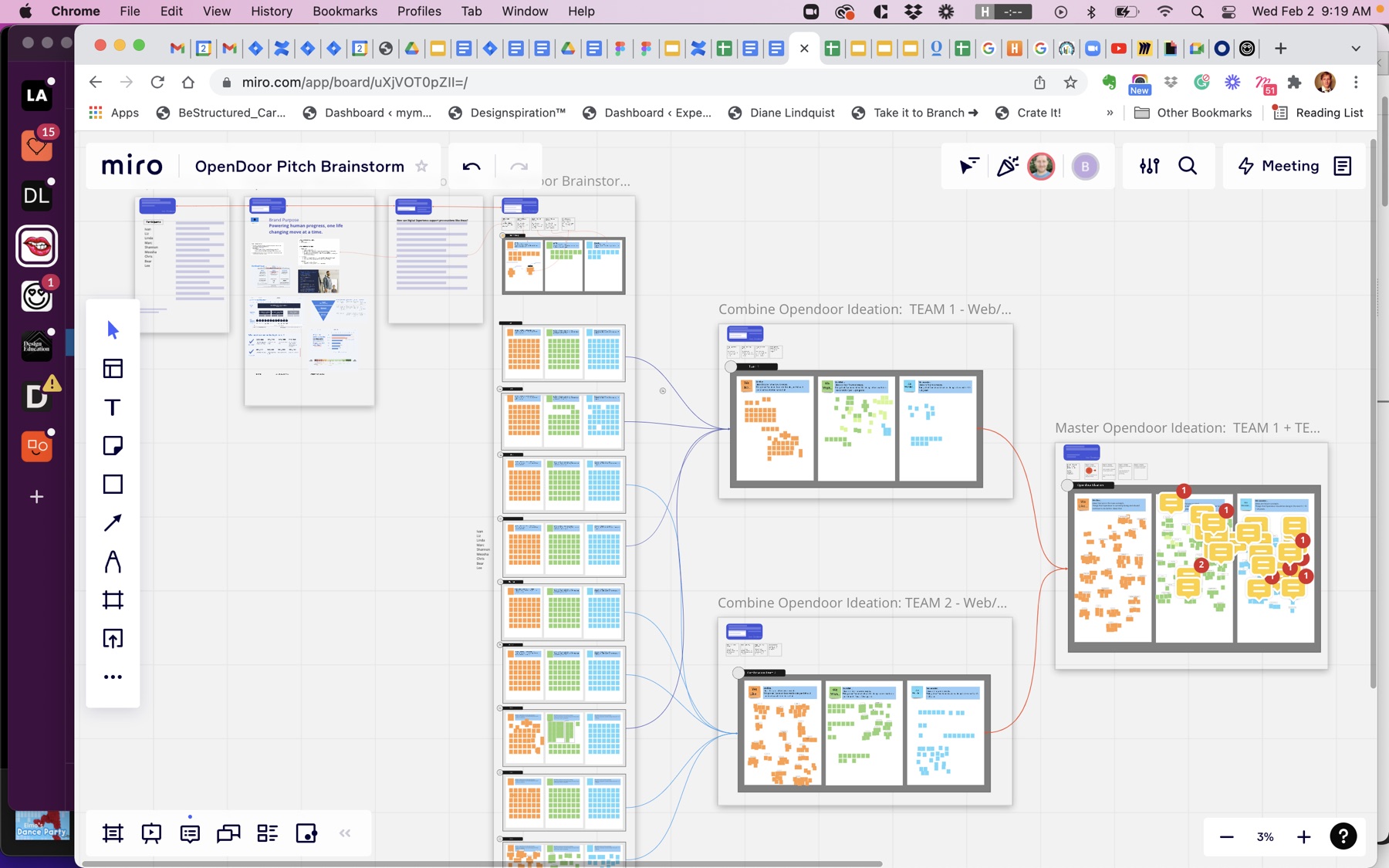
Task: Open the board title OpenDoor Pitch Brainstorm
Action: [299, 167]
